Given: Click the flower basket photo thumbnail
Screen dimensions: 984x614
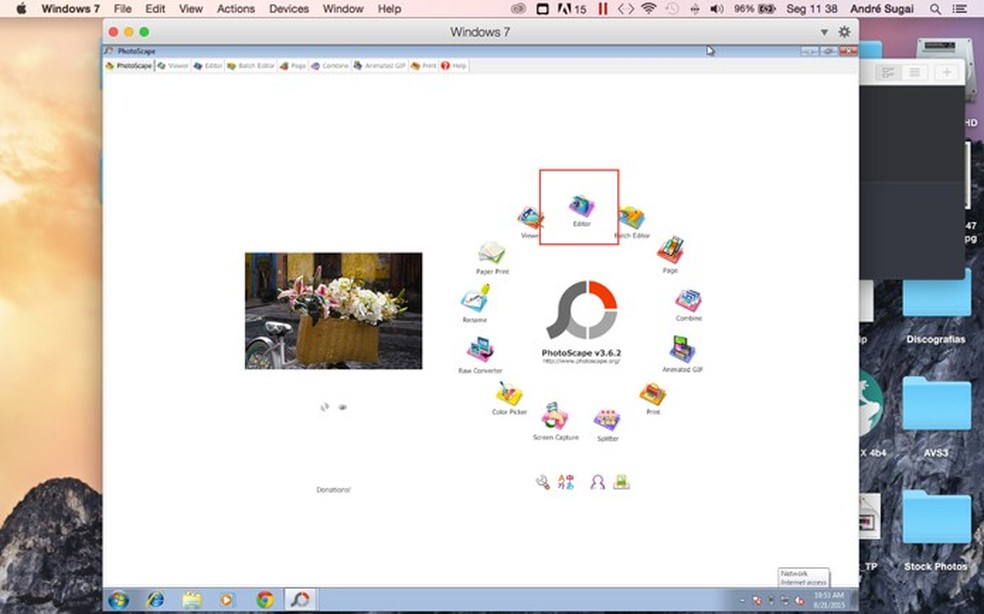Looking at the screenshot, I should pyautogui.click(x=333, y=311).
